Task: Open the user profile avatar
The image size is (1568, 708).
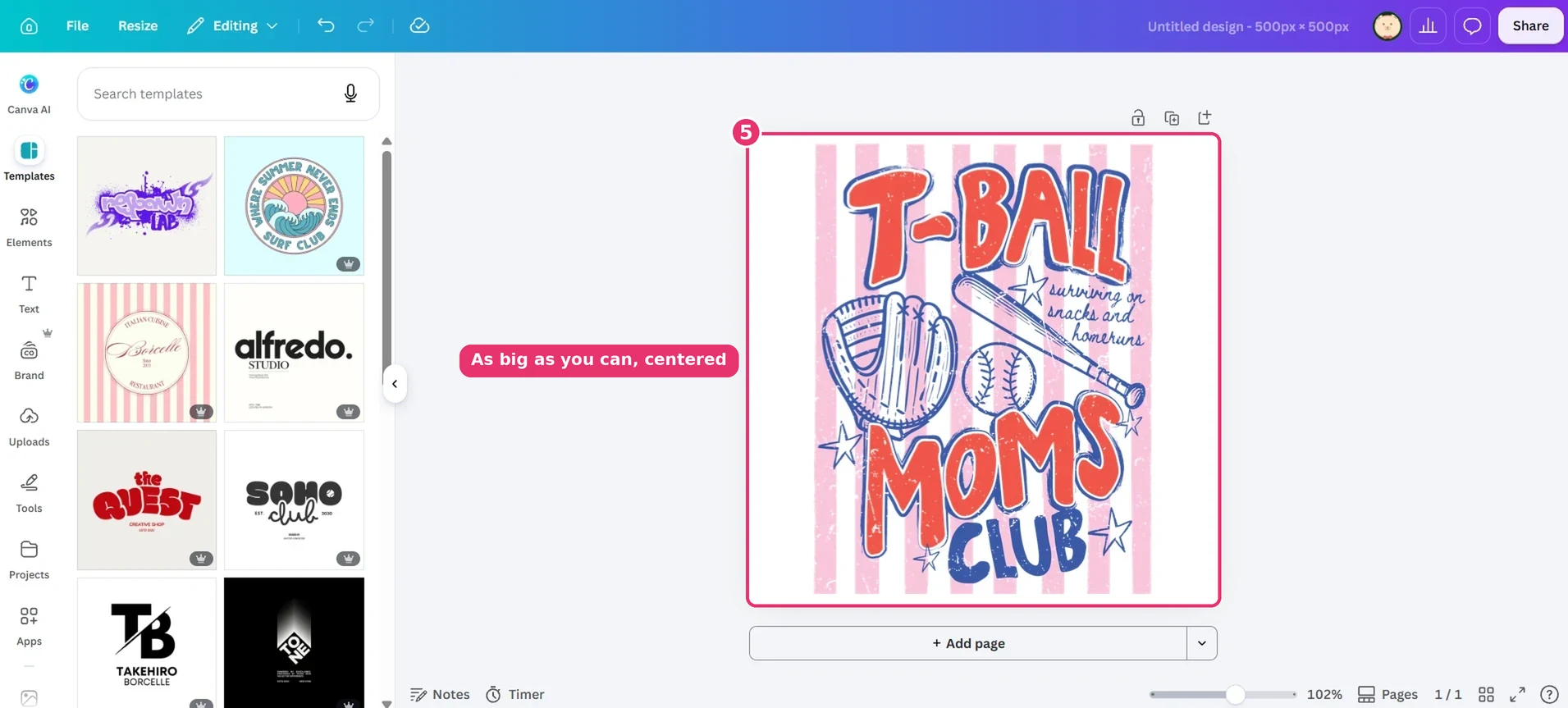Action: [x=1387, y=26]
